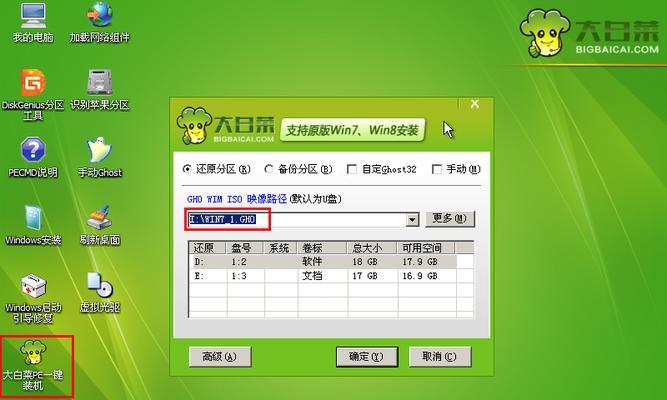Screen dimensions: 667x400
Task: Select the E: partition row
Action: point(331,276)
